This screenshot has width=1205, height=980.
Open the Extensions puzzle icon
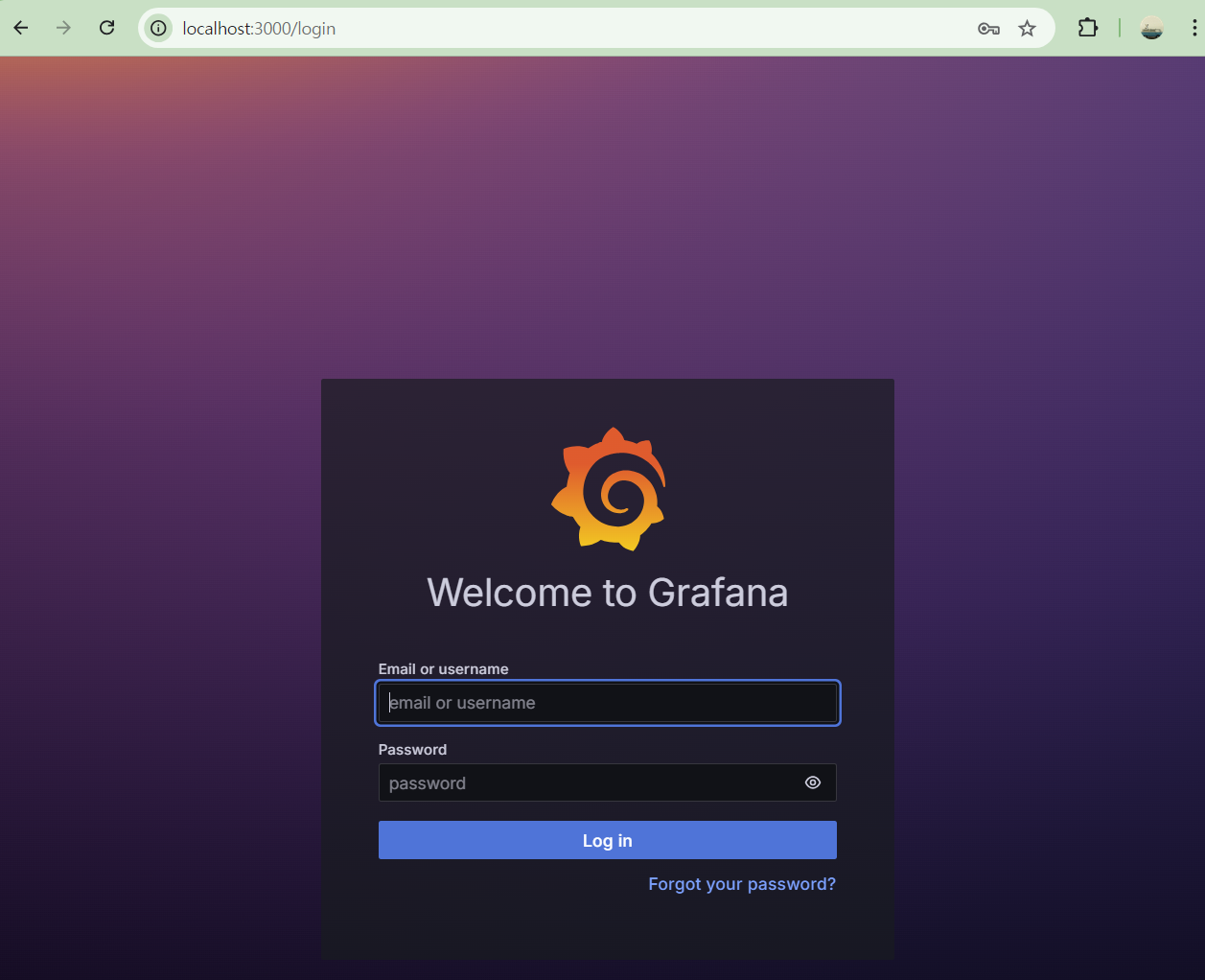1087,28
